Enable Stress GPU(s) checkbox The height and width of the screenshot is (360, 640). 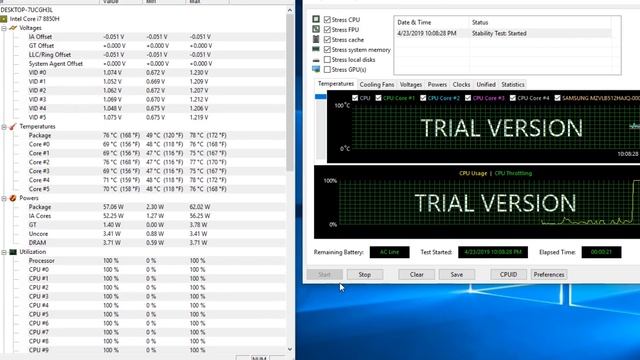(x=327, y=69)
